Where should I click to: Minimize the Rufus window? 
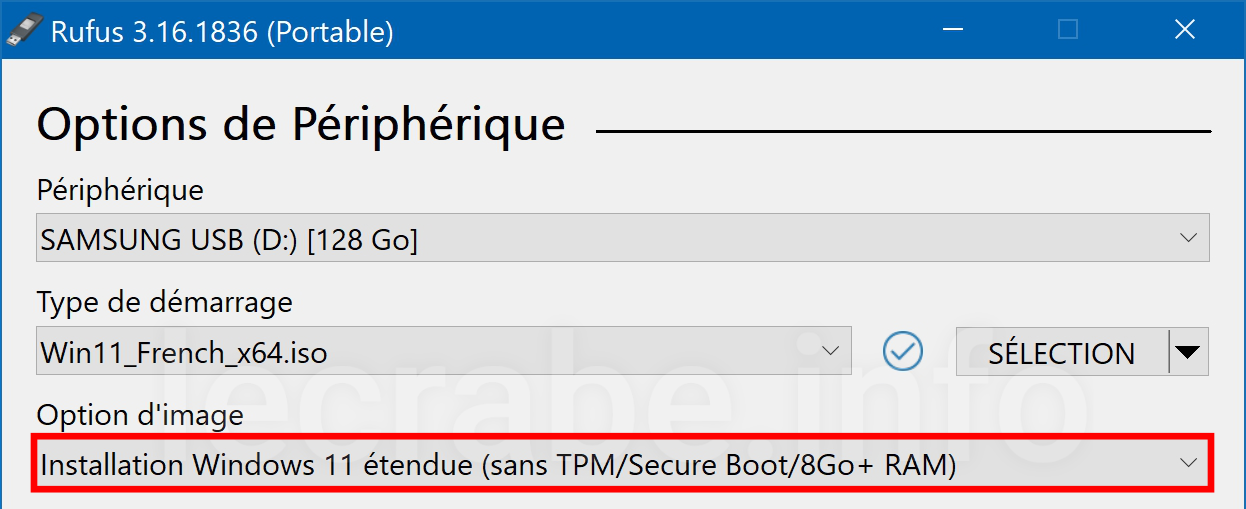(952, 30)
